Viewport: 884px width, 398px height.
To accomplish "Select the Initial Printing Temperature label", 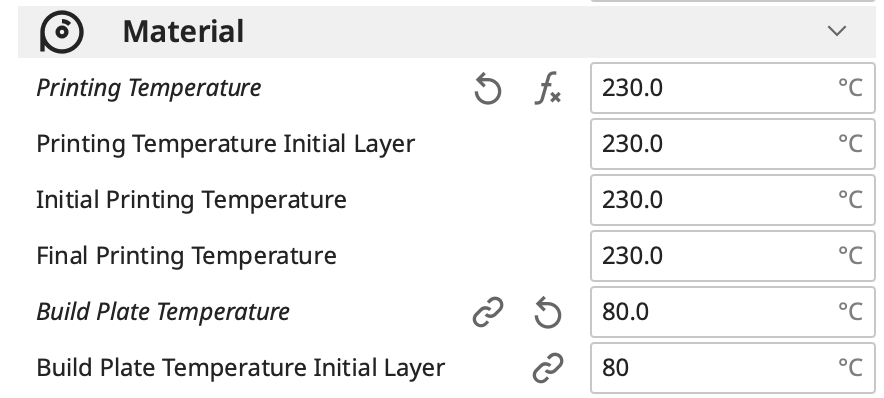I will pyautogui.click(x=191, y=200).
